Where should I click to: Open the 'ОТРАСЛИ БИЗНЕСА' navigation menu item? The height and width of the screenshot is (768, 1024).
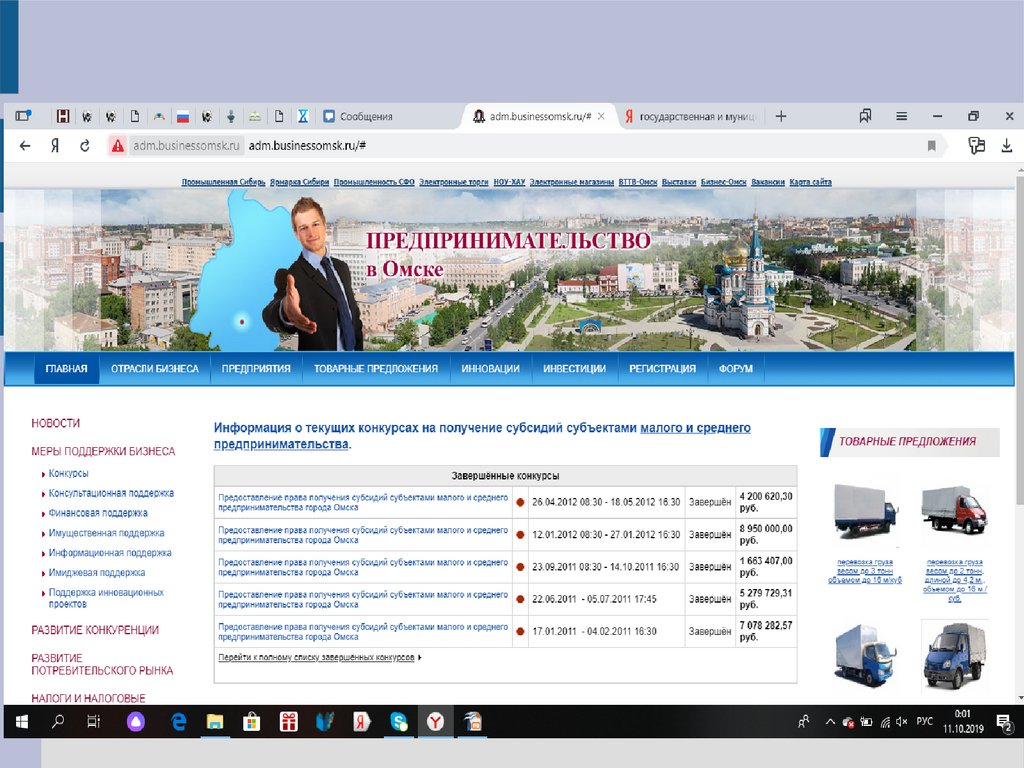pos(155,369)
